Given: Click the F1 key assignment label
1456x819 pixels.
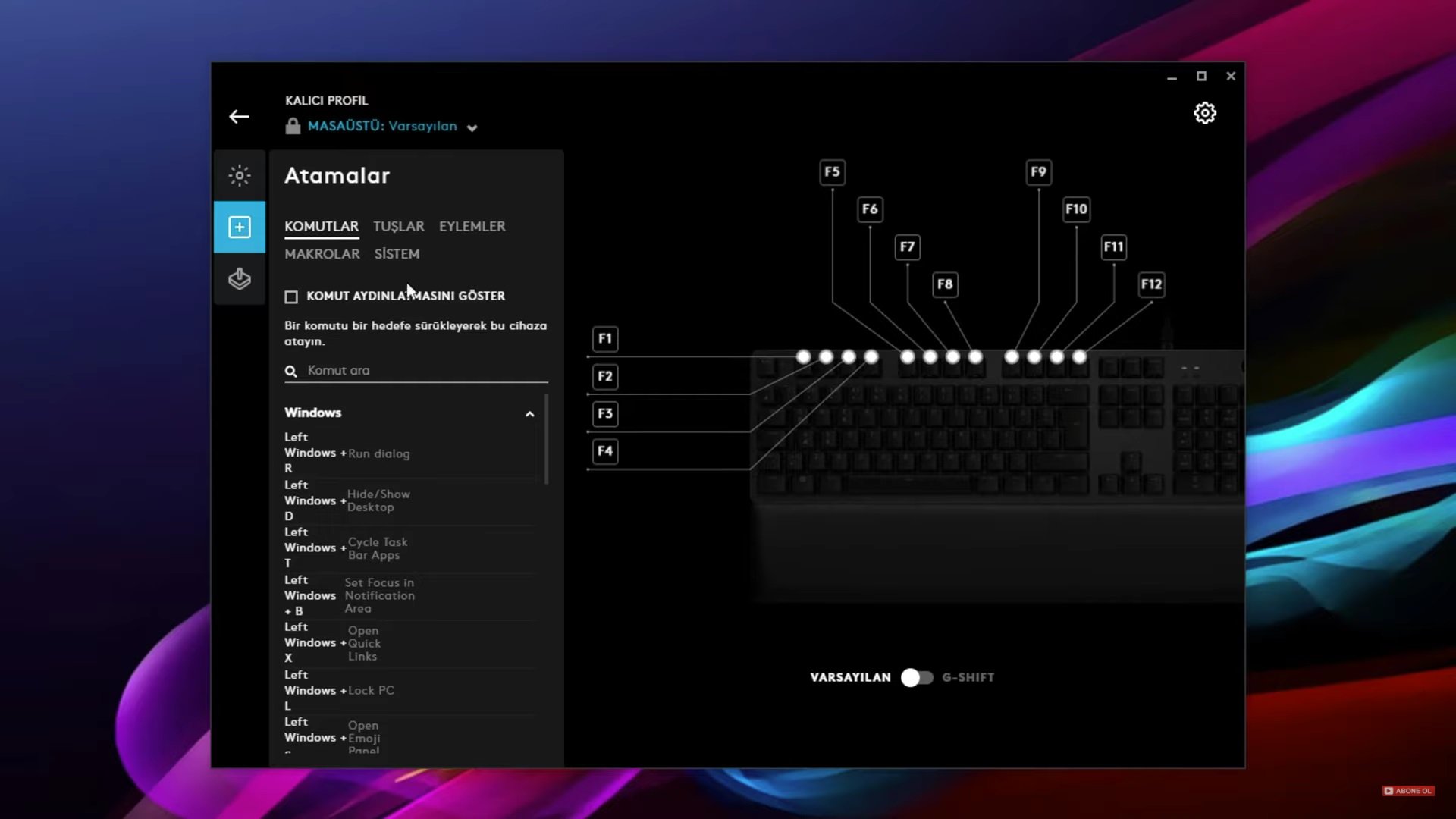Looking at the screenshot, I should click(604, 338).
